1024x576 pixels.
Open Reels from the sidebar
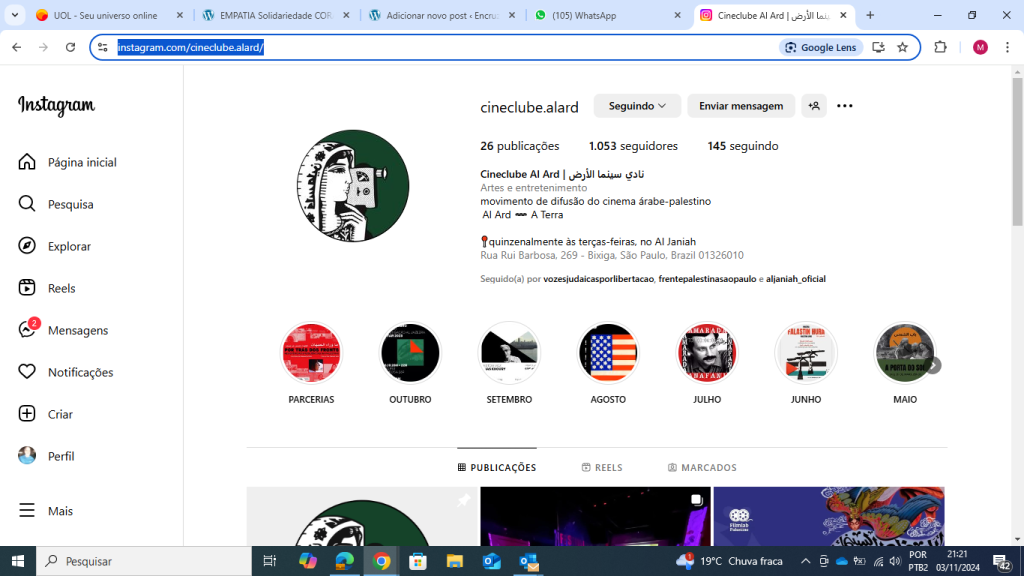pos(28,288)
